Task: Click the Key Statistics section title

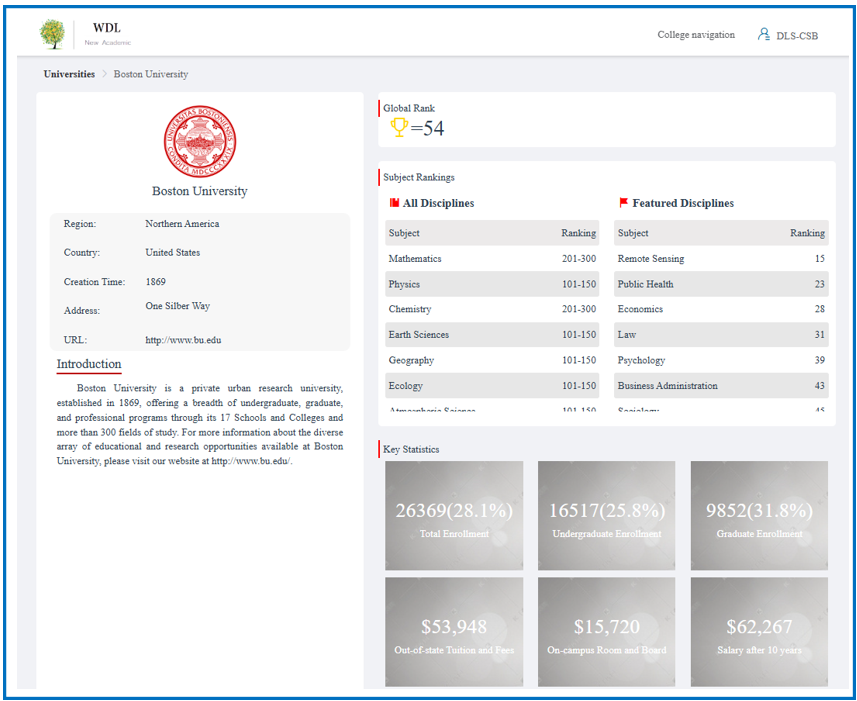Action: point(411,449)
